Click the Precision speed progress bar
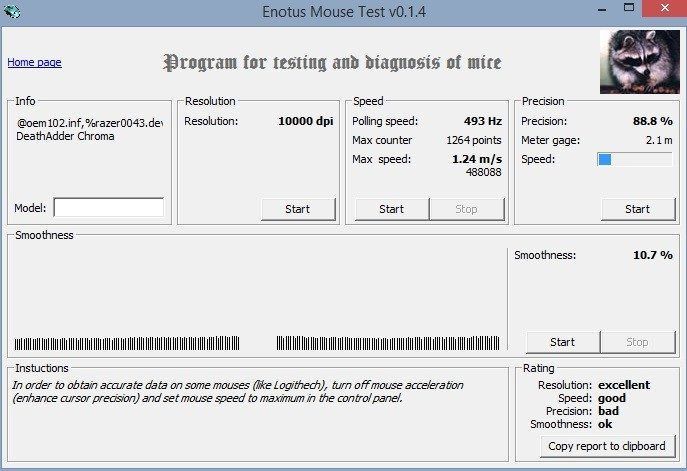687x471 pixels. click(635, 159)
